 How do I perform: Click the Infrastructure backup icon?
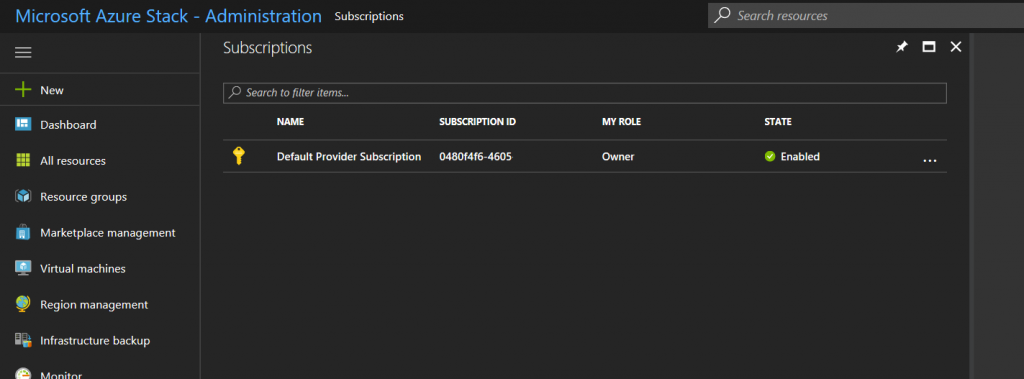click(x=24, y=340)
